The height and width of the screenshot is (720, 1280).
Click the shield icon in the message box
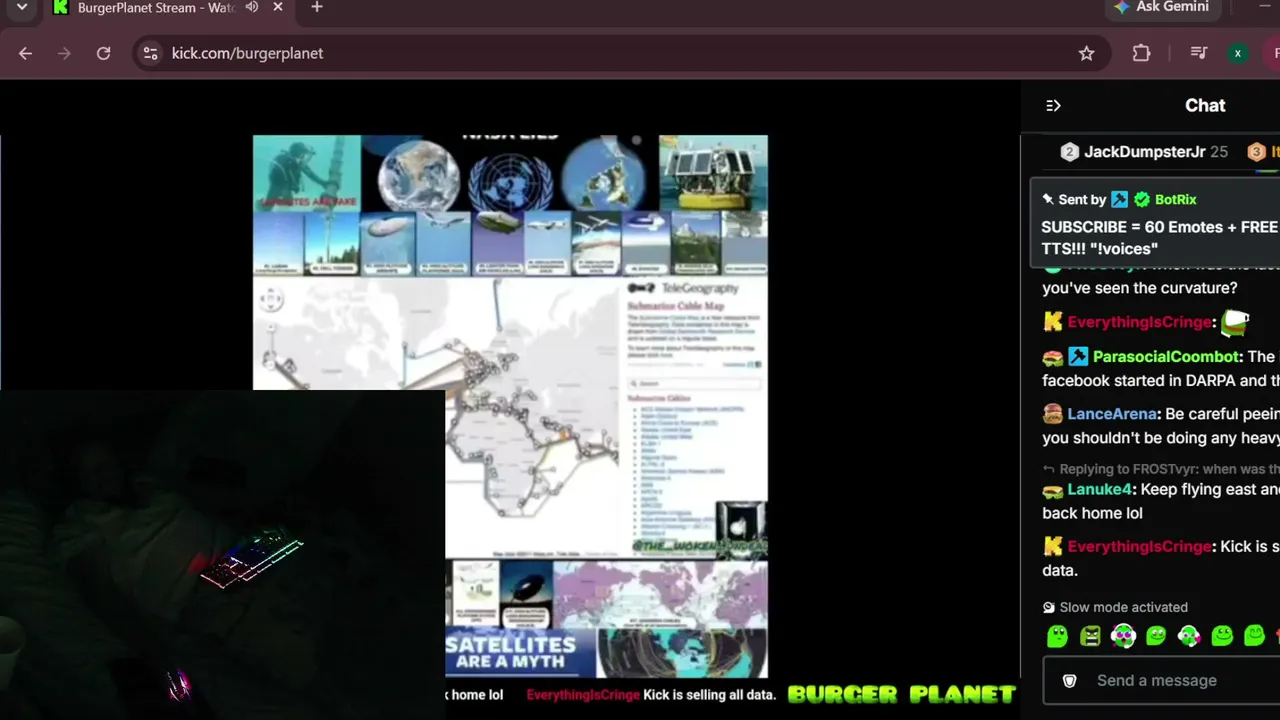click(x=1069, y=681)
